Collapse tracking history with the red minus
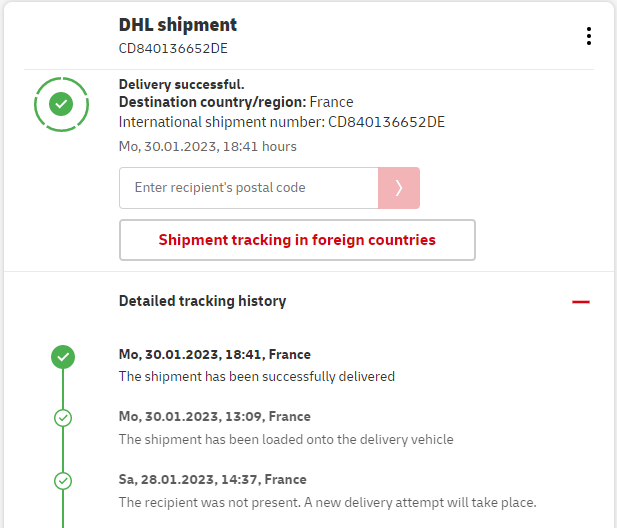Image resolution: width=617 pixels, height=528 pixels. (x=581, y=301)
